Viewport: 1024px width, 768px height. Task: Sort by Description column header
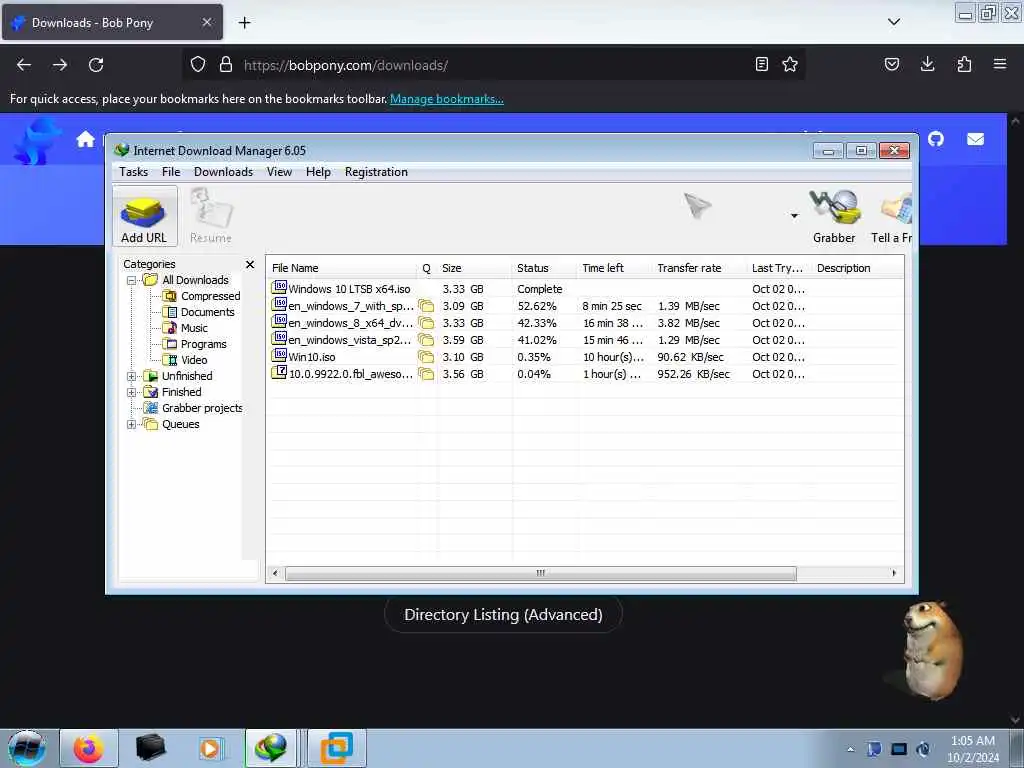coord(857,268)
